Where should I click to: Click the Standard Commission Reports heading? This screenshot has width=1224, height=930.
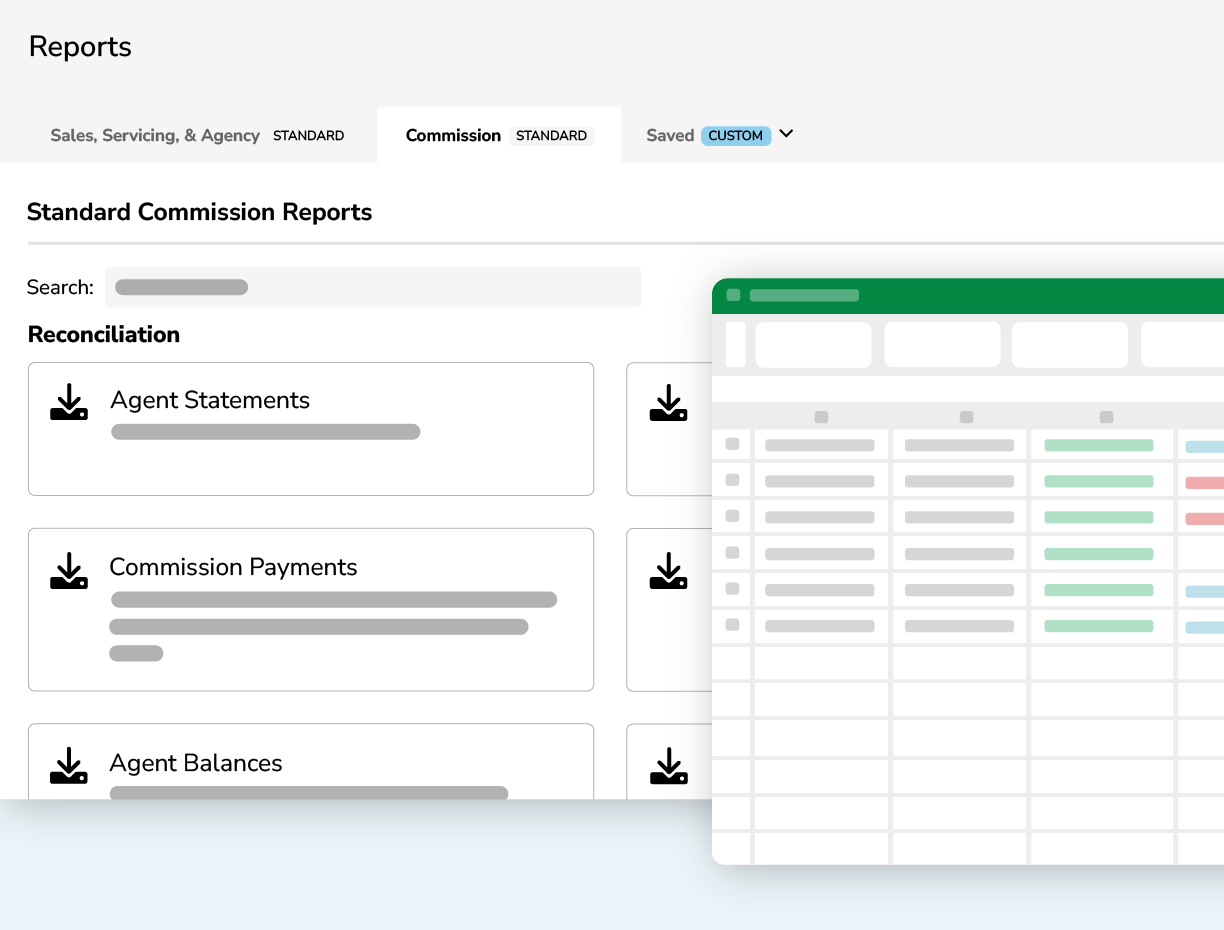(x=199, y=212)
